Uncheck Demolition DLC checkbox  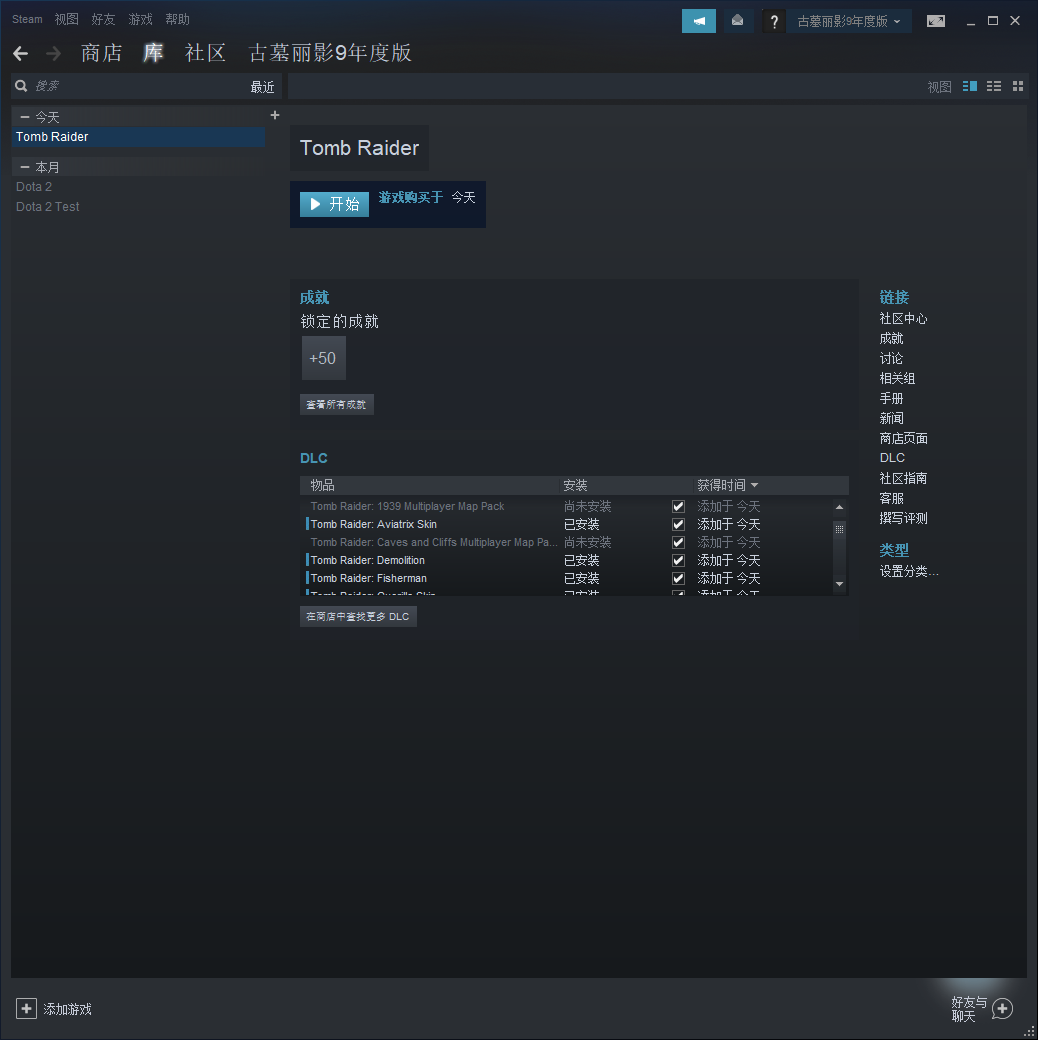click(678, 560)
